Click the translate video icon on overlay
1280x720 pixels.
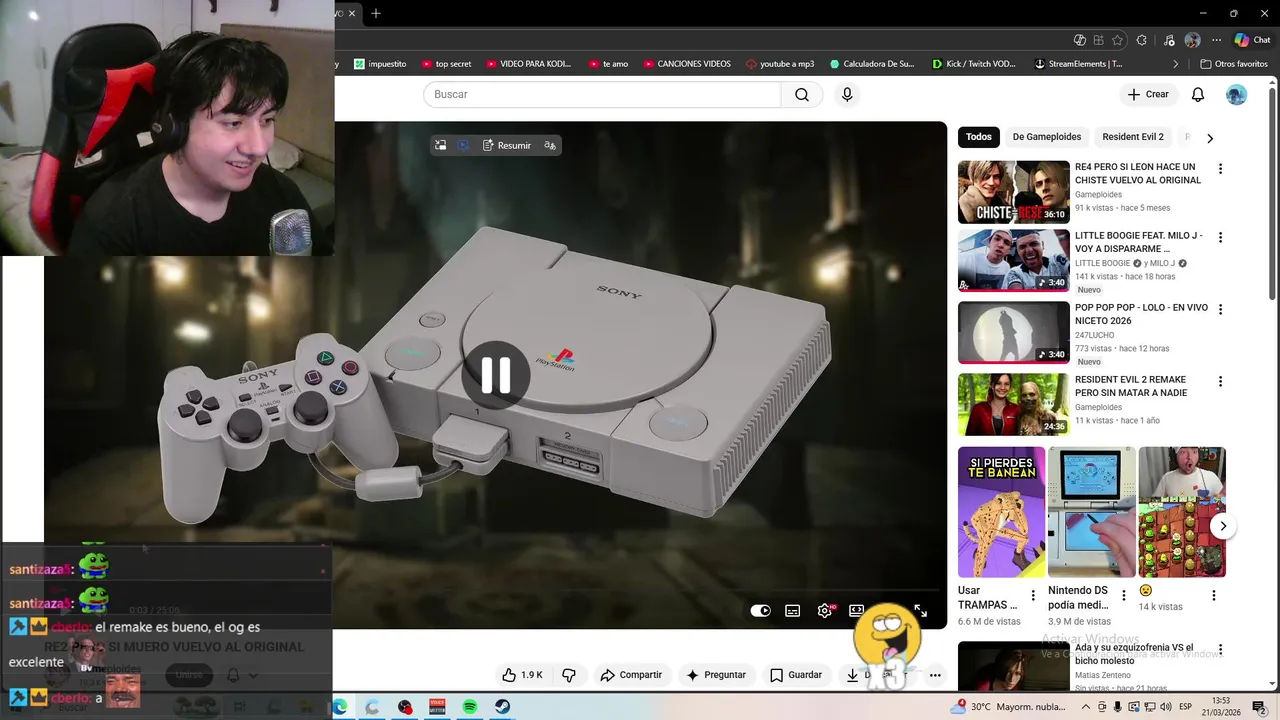point(550,145)
